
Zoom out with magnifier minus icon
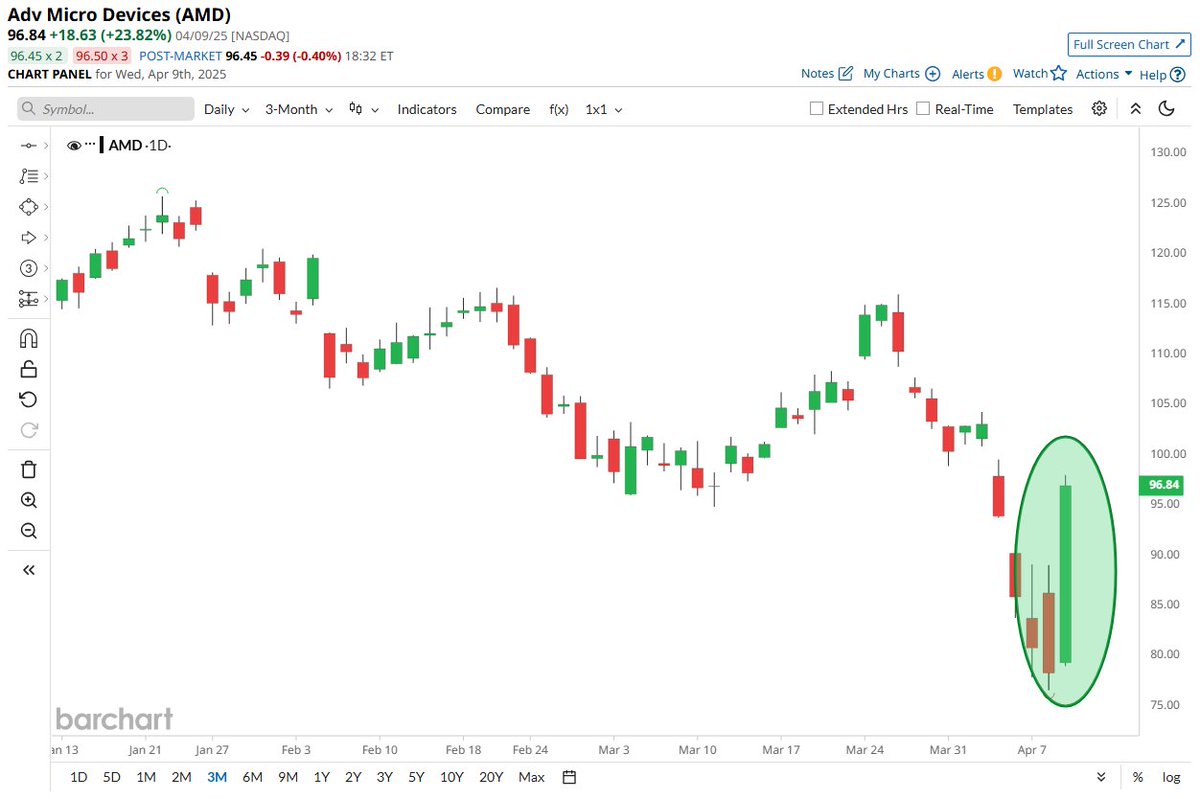click(28, 531)
